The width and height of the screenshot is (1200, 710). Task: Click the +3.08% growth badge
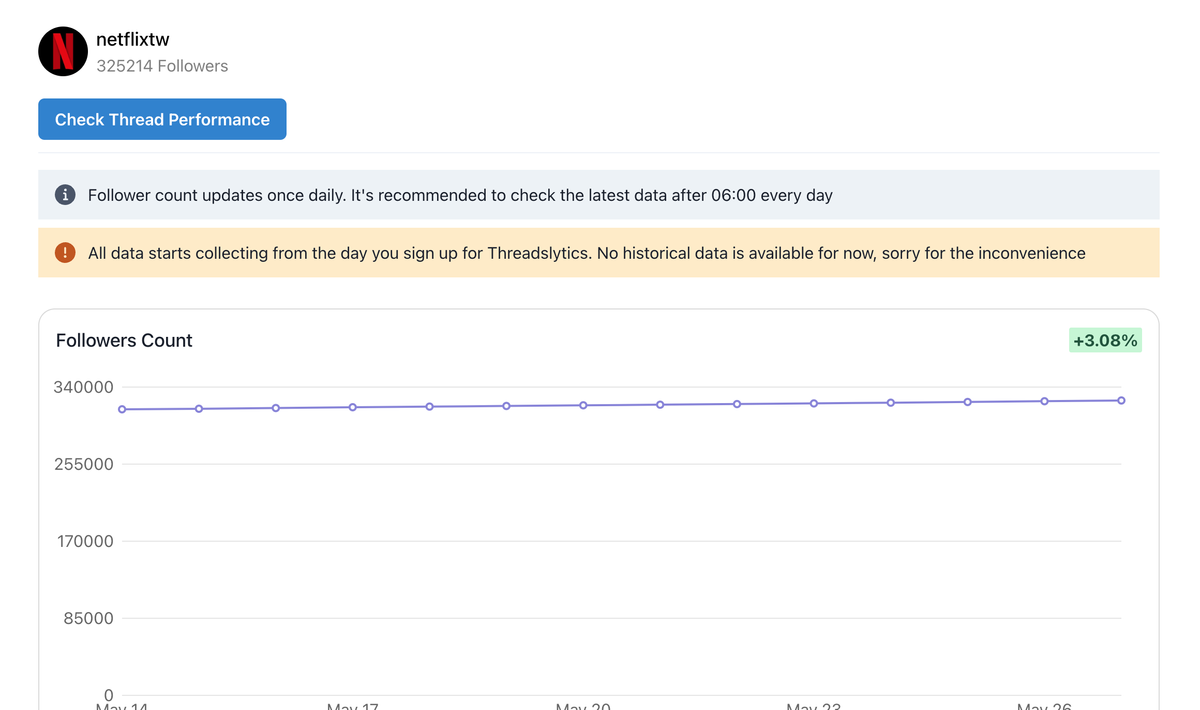pos(1105,341)
